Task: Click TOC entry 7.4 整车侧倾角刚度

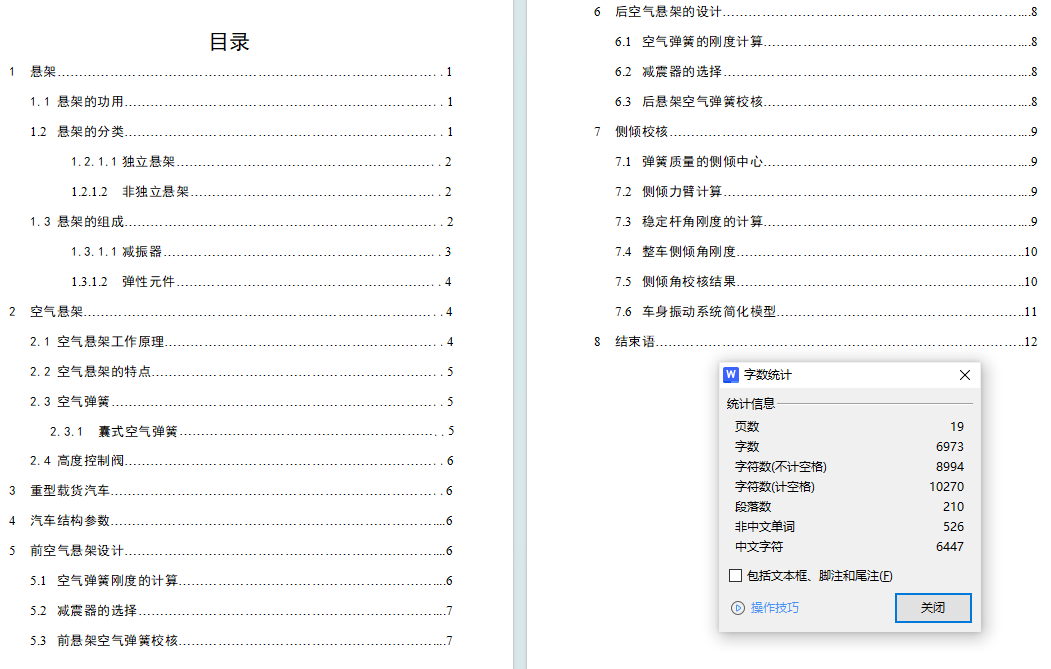Action: click(x=826, y=252)
